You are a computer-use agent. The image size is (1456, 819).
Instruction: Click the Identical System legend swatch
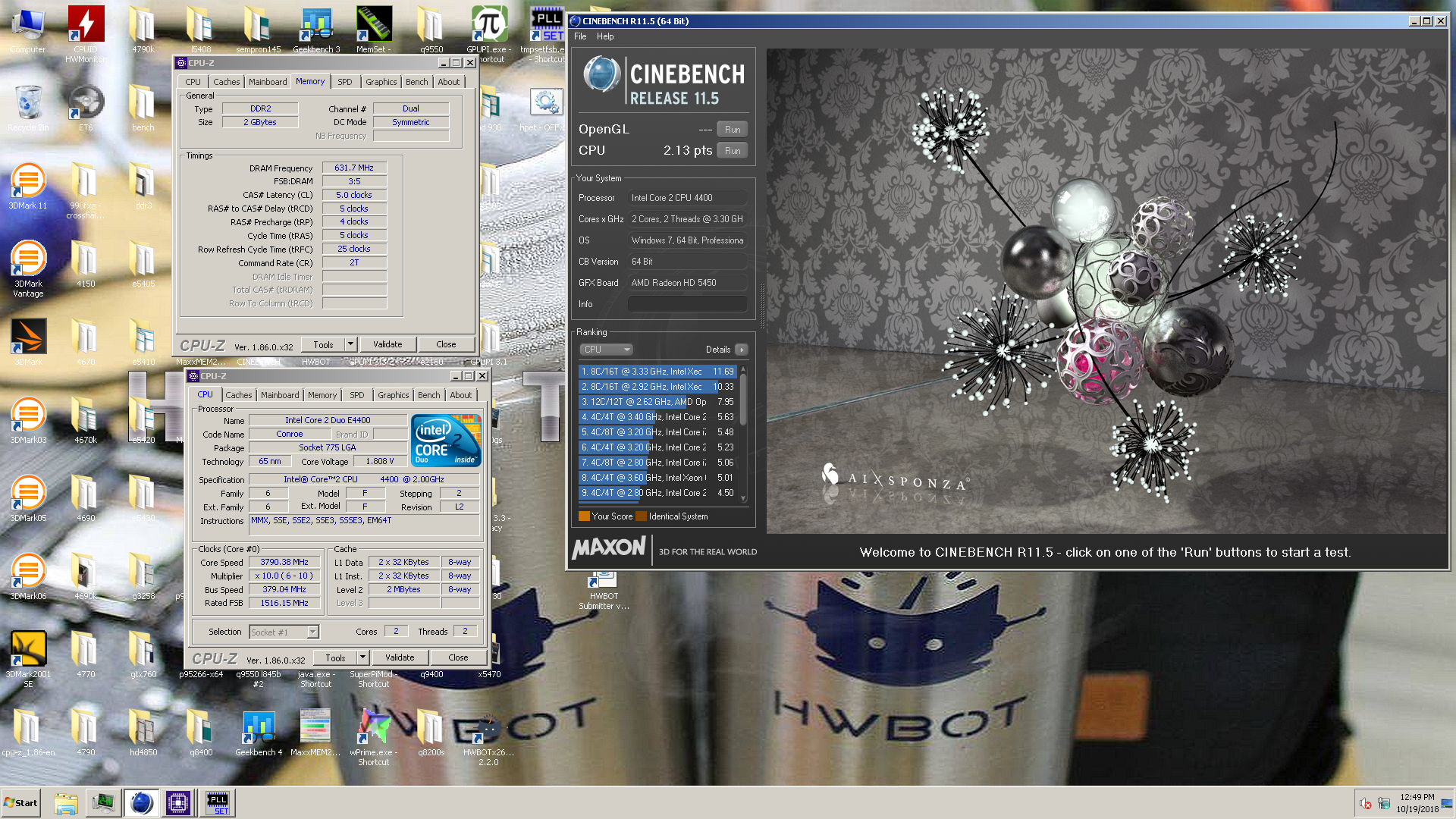(x=642, y=516)
